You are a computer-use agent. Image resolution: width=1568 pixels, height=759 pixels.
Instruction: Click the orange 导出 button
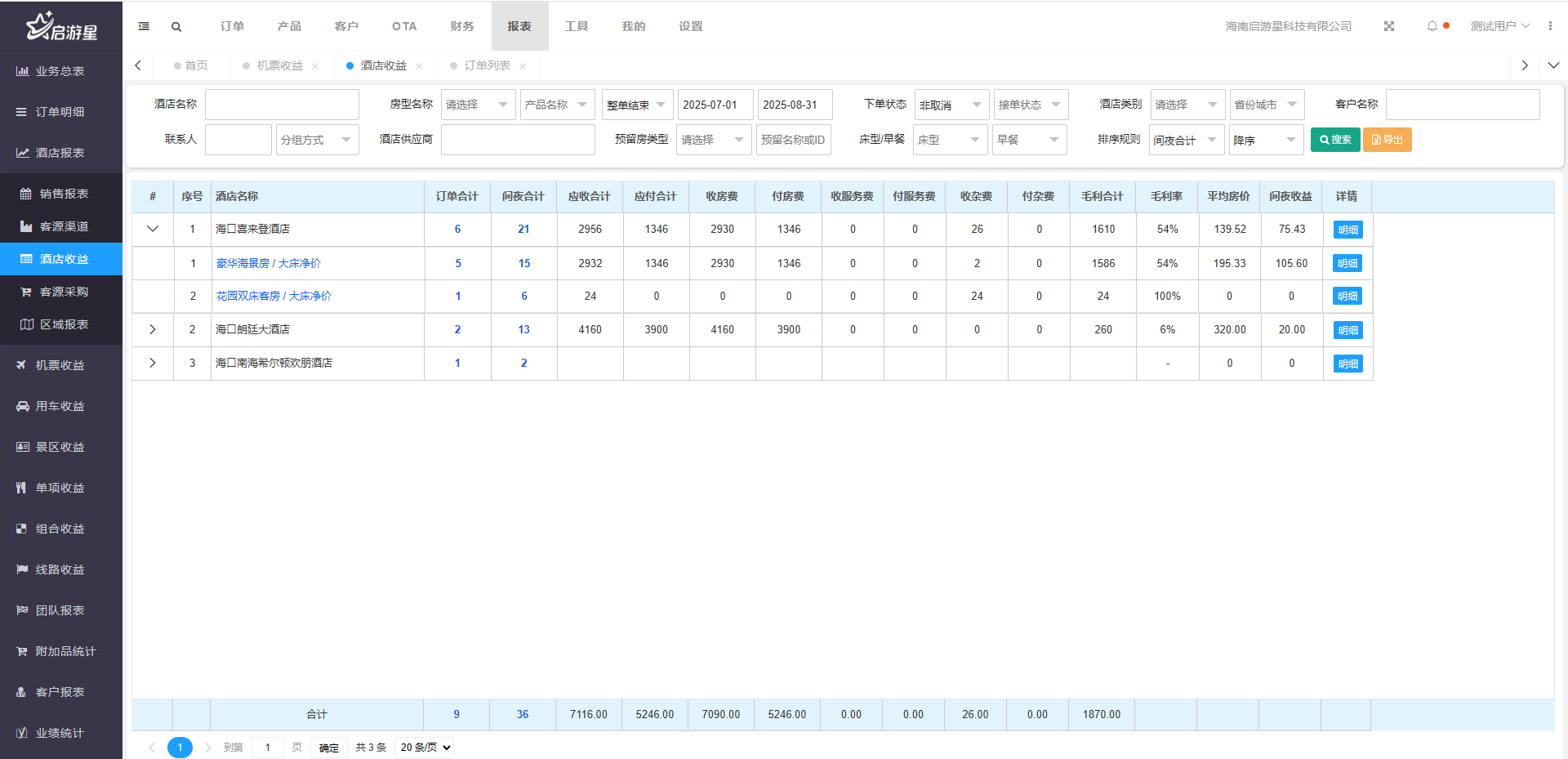pyautogui.click(x=1387, y=140)
